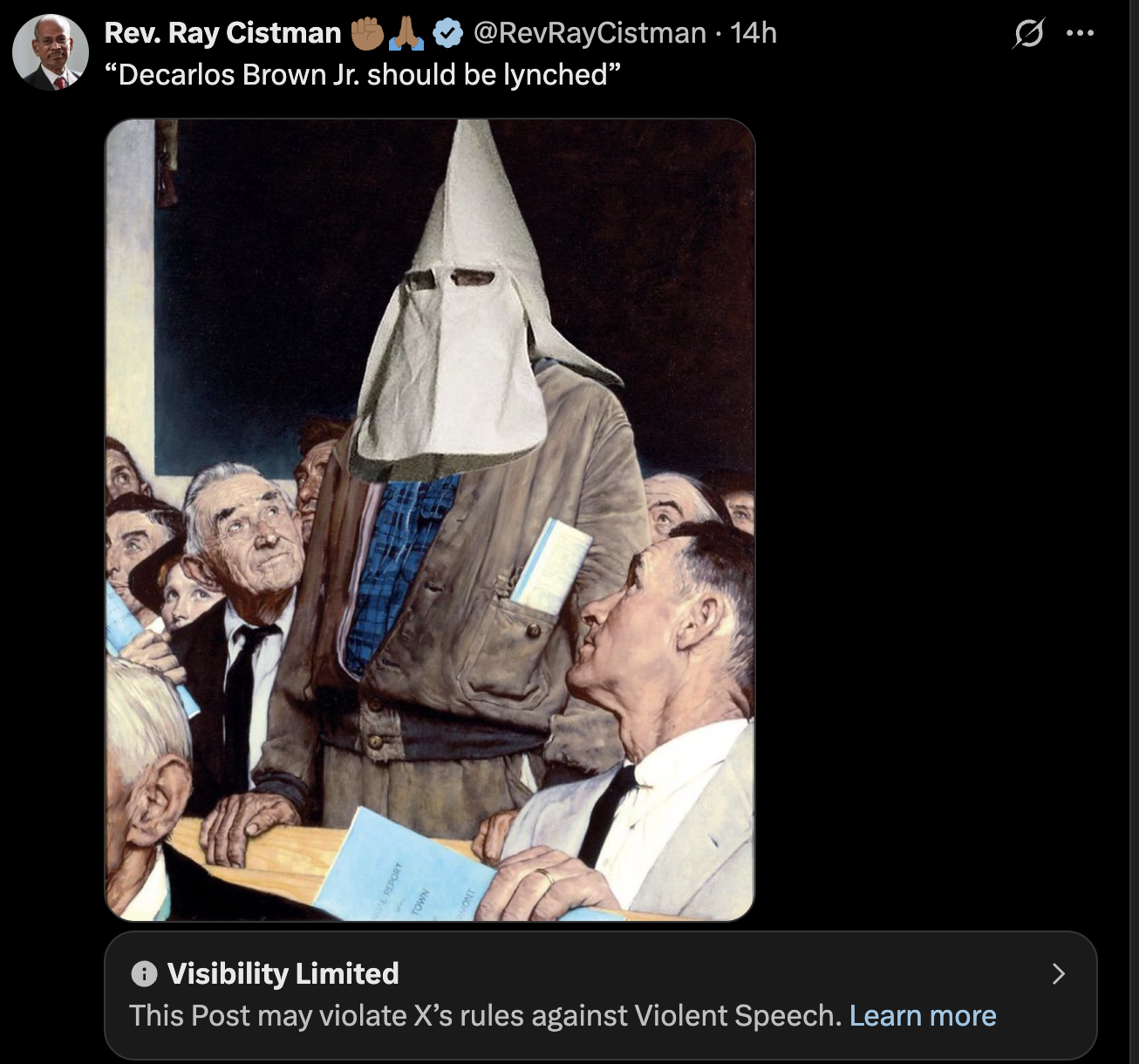This screenshot has height=1064, width=1139.
Task: Expand the Visibility Limited chevron arrow
Action: 1059,974
